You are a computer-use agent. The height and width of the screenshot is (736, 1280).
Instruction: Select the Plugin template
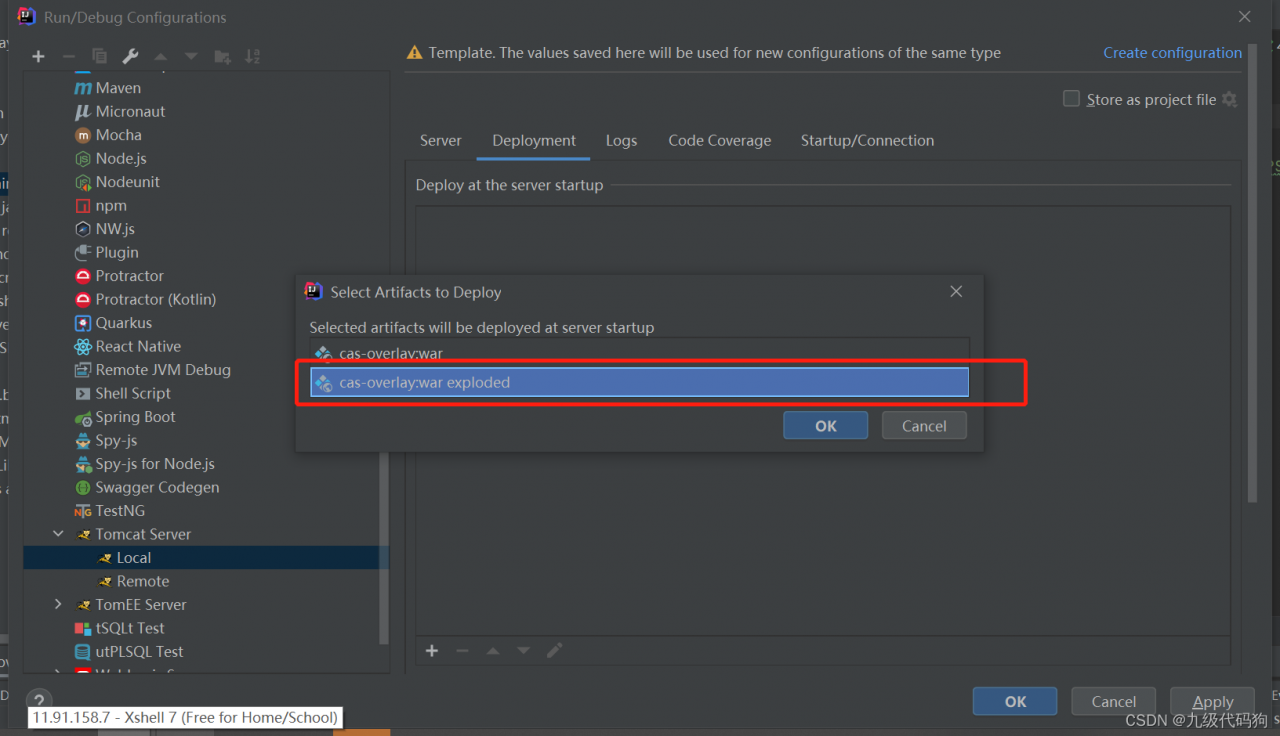(x=117, y=252)
